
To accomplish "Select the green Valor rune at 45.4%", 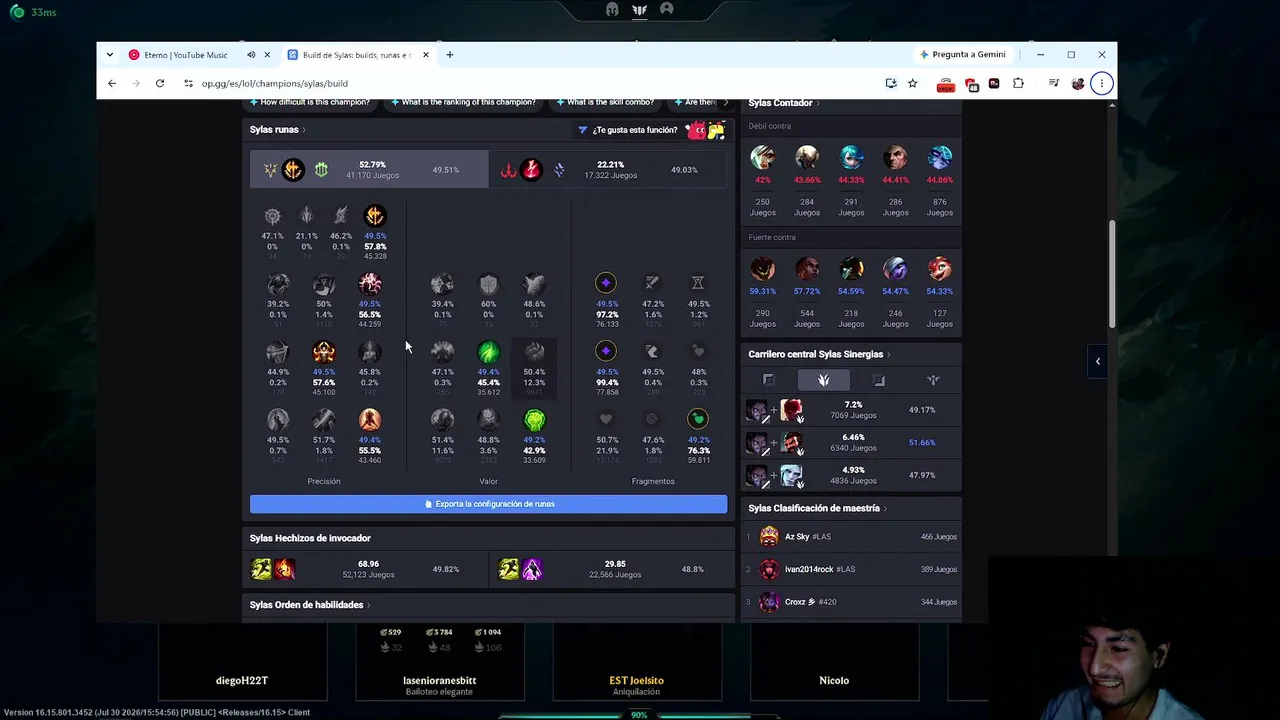I will (x=488, y=352).
